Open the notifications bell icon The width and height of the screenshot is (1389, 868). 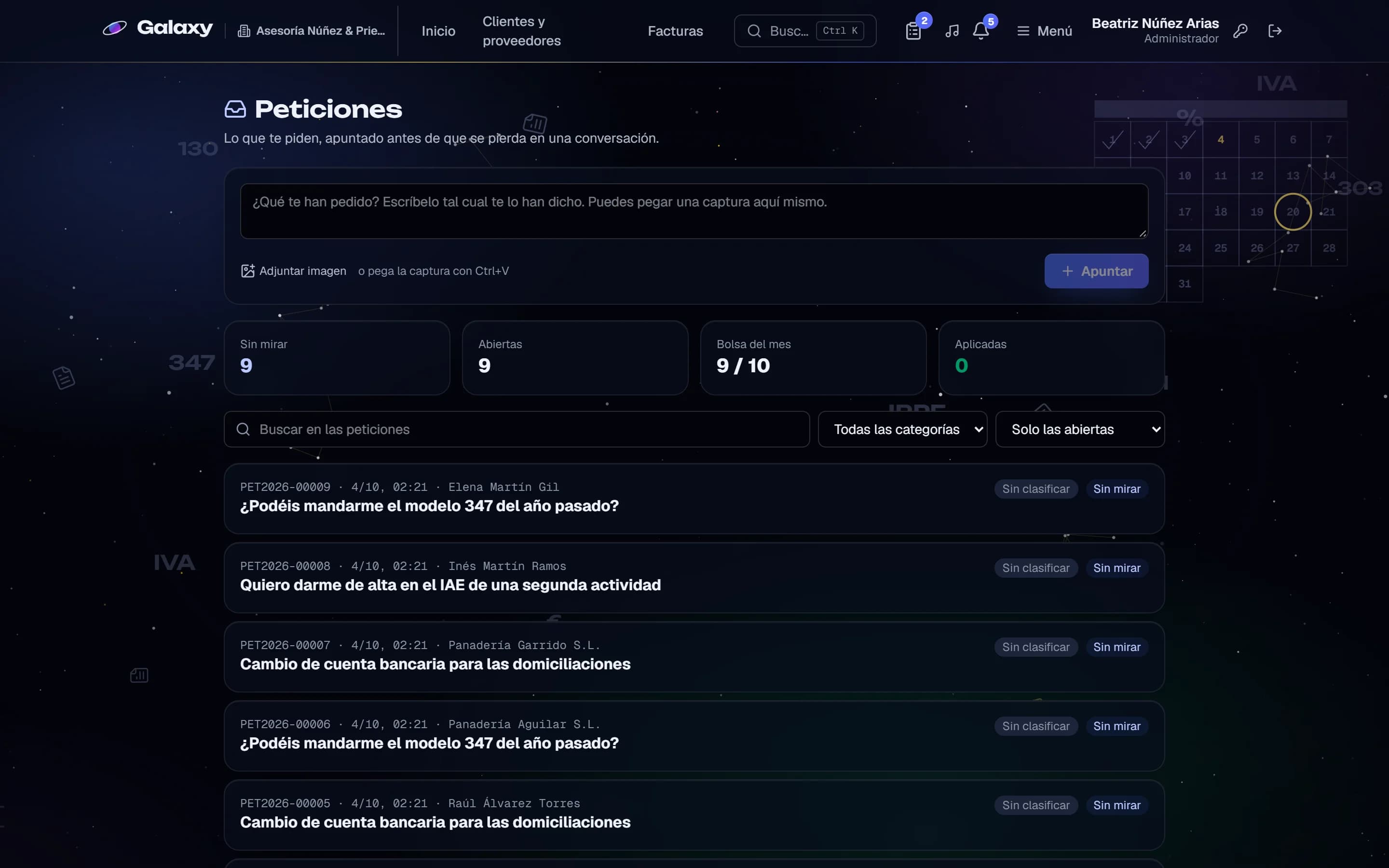pos(980,31)
